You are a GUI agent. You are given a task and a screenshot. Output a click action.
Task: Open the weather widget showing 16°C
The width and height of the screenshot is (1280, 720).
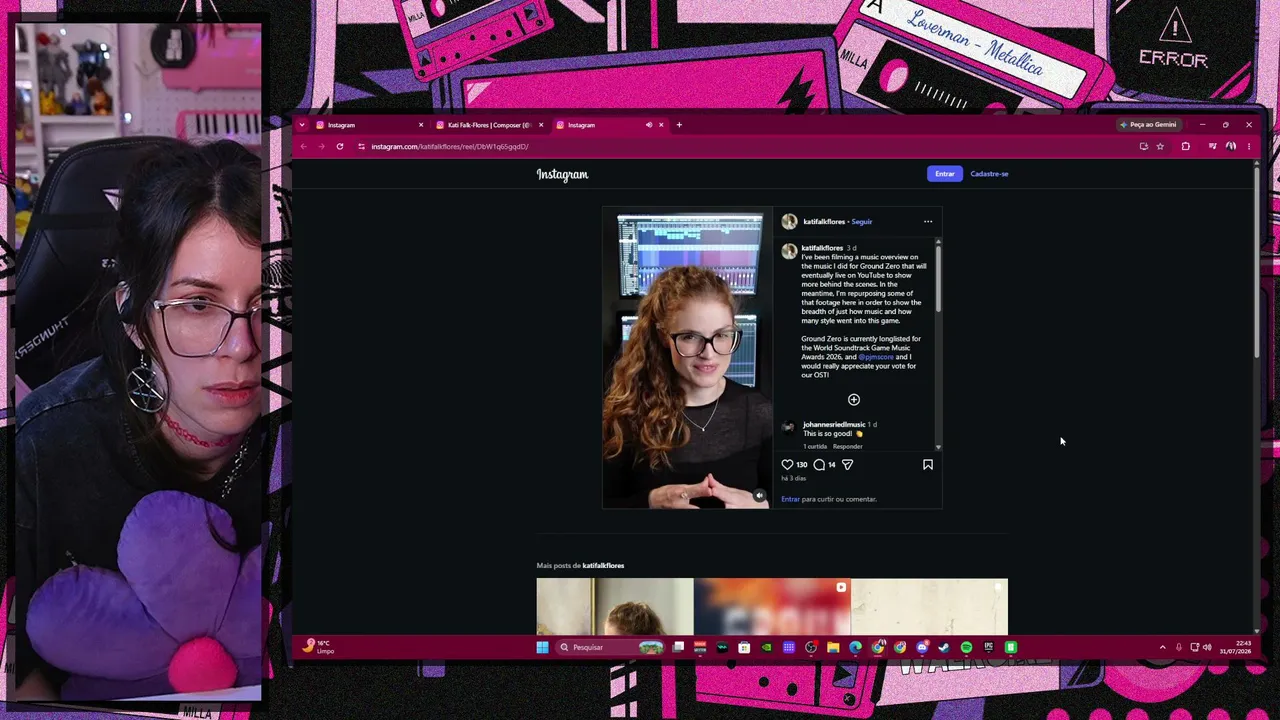click(320, 647)
